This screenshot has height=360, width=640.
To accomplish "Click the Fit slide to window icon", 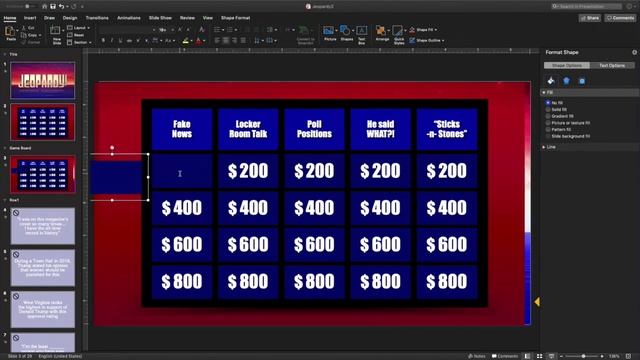I will click(x=629, y=356).
